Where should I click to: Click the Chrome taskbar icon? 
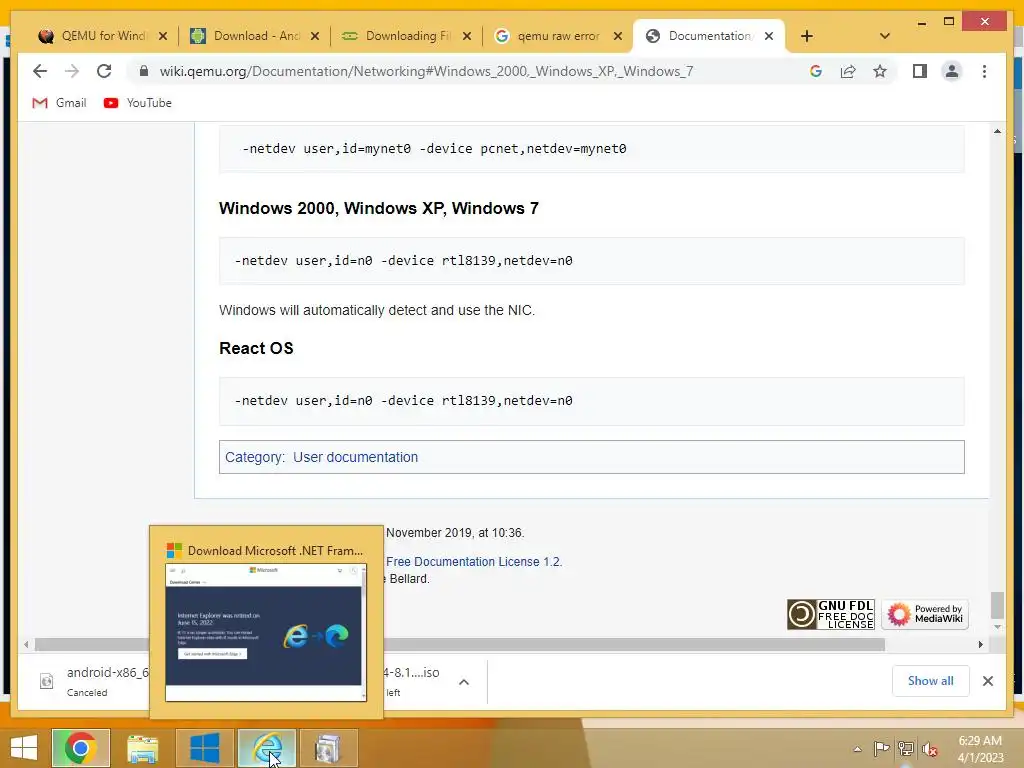point(81,748)
